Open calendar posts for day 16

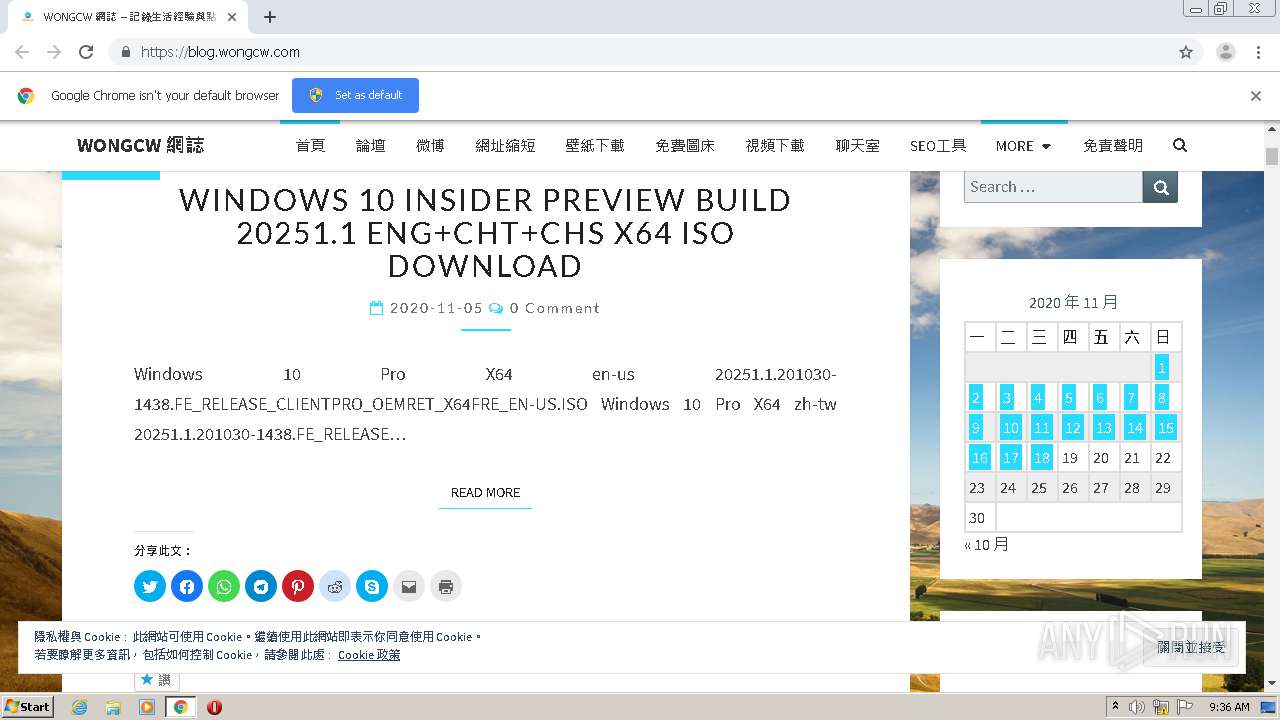click(980, 458)
